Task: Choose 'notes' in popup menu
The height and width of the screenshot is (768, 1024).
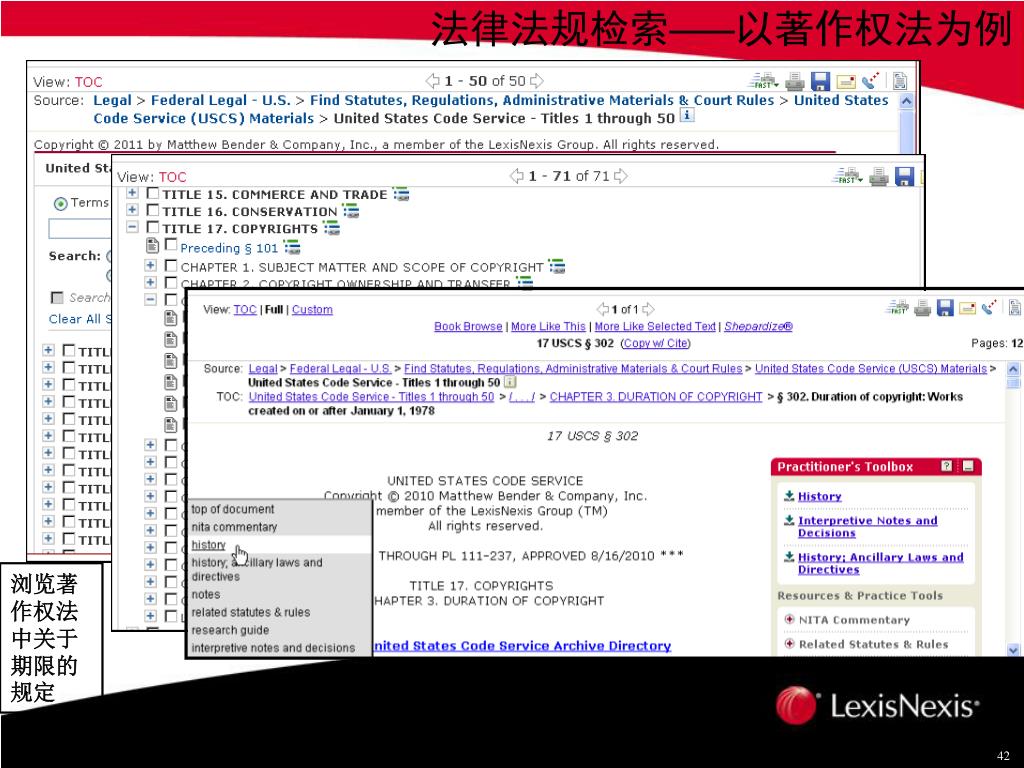Action: pos(206,594)
